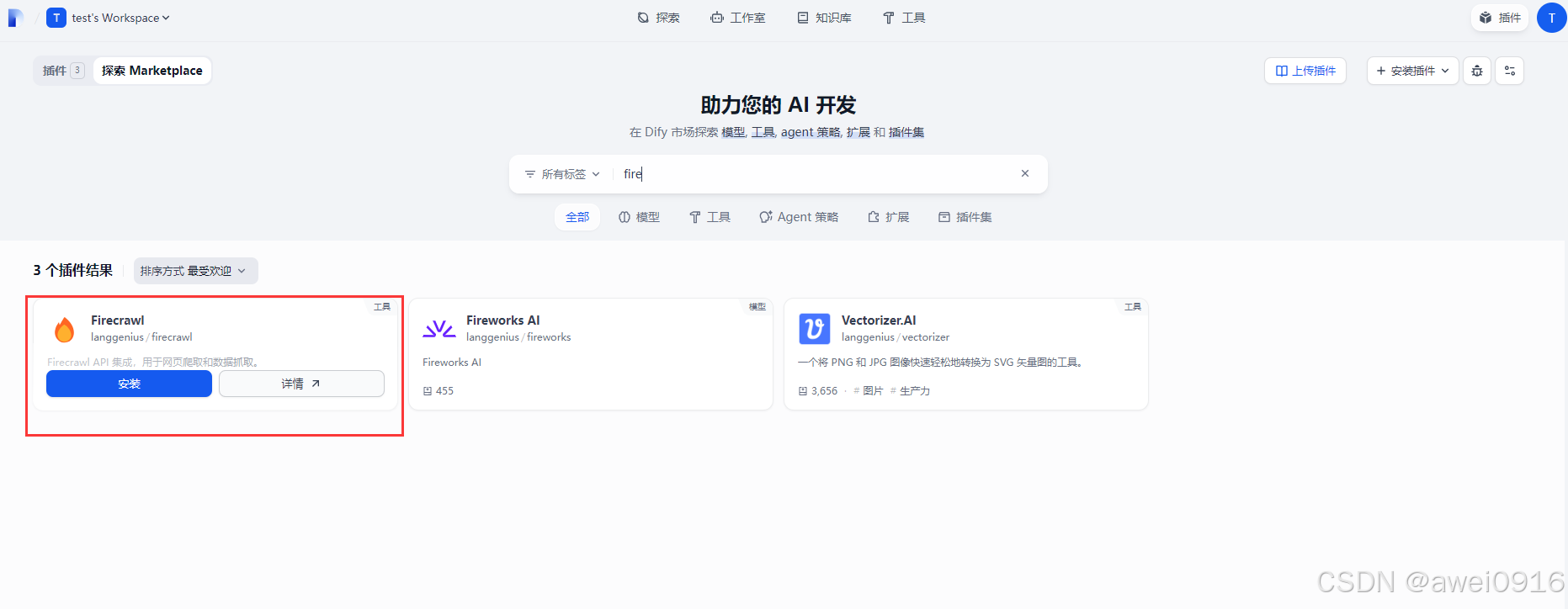Expand the 安装插件 dropdown

tap(1413, 71)
